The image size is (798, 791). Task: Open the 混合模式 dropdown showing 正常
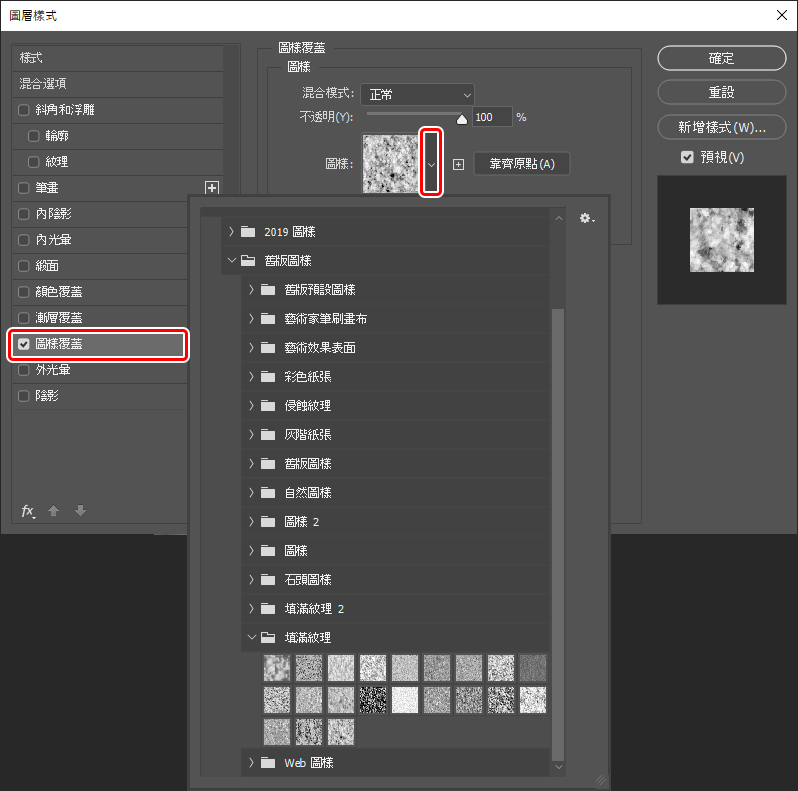417,94
